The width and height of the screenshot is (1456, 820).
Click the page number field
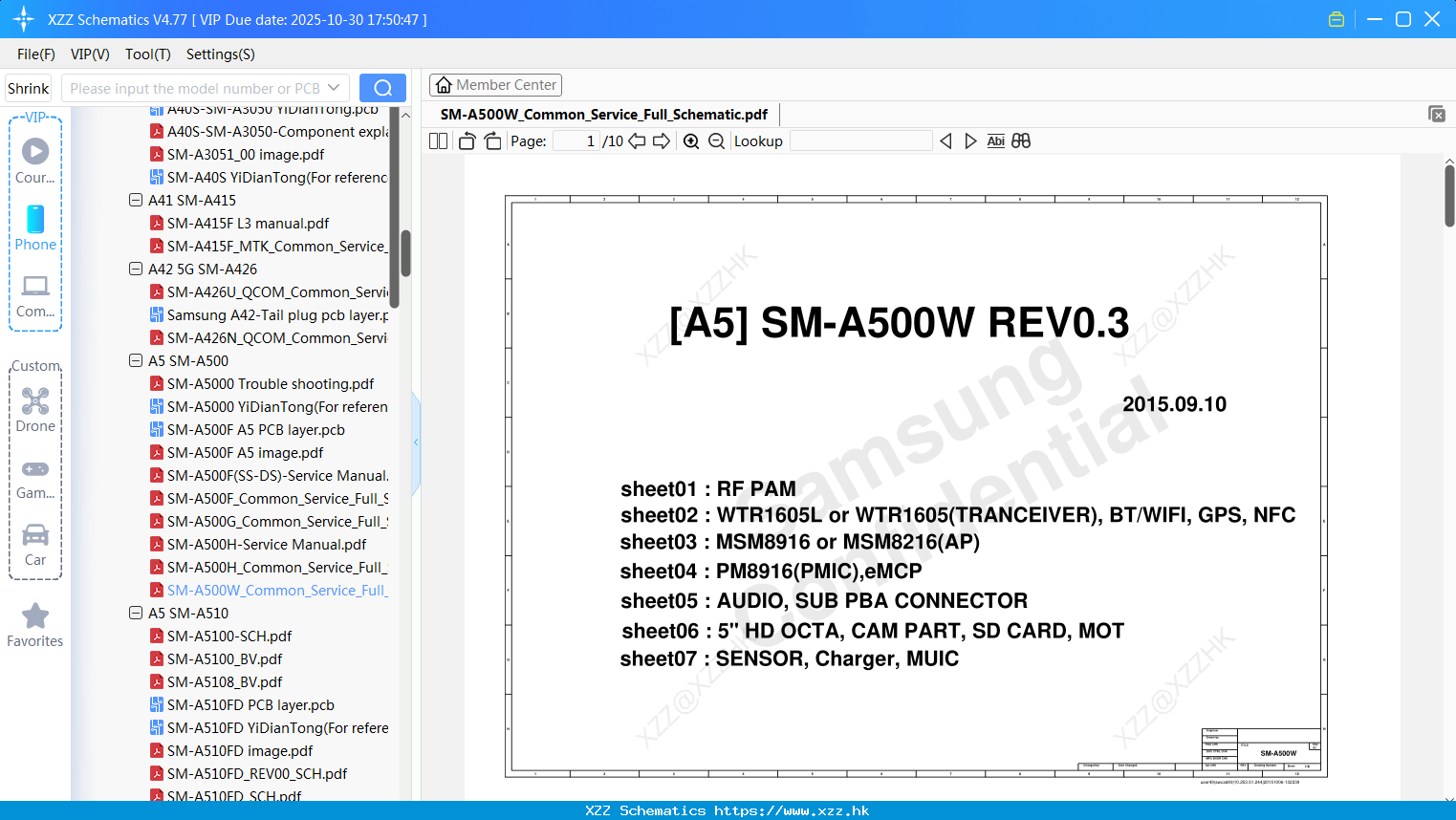pos(576,140)
